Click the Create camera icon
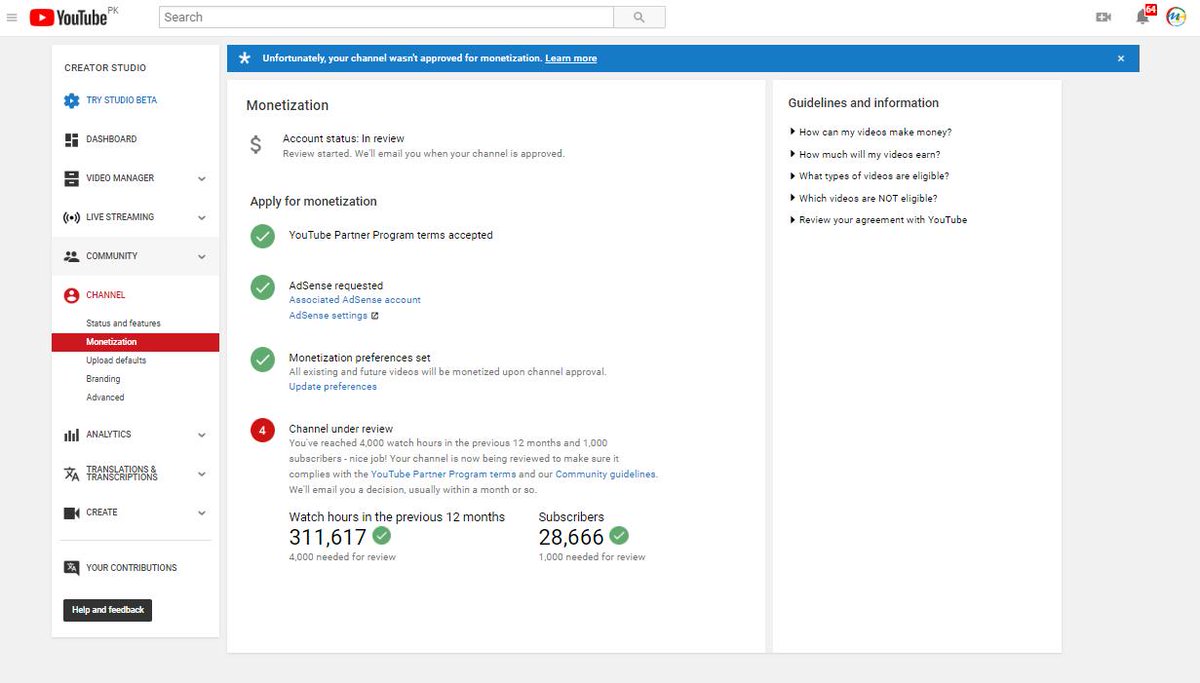The width and height of the screenshot is (1200, 683). (x=71, y=512)
